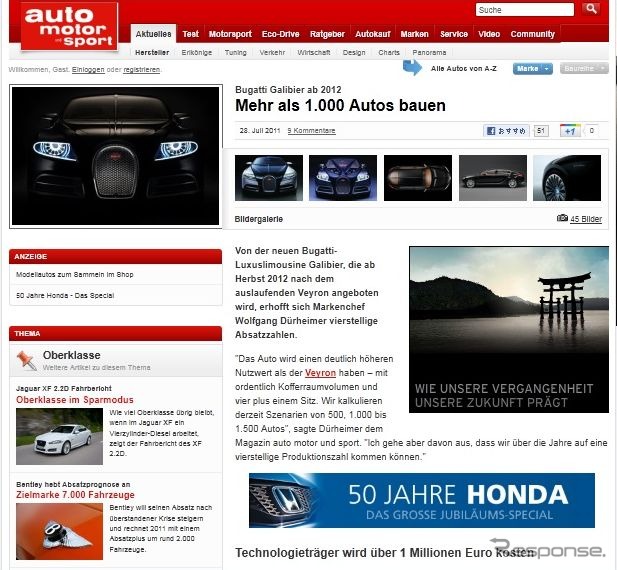Click the Facebook like count 51
This screenshot has width=617, height=570.
(x=541, y=131)
